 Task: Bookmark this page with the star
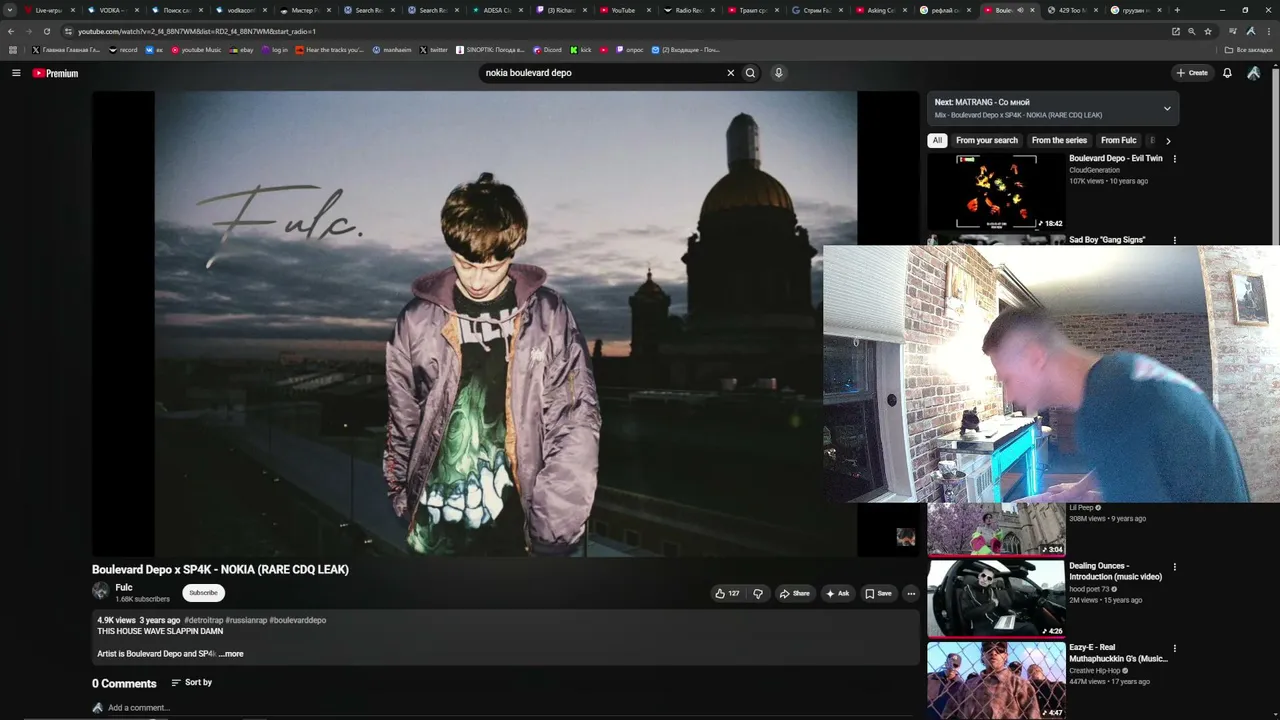1208,31
